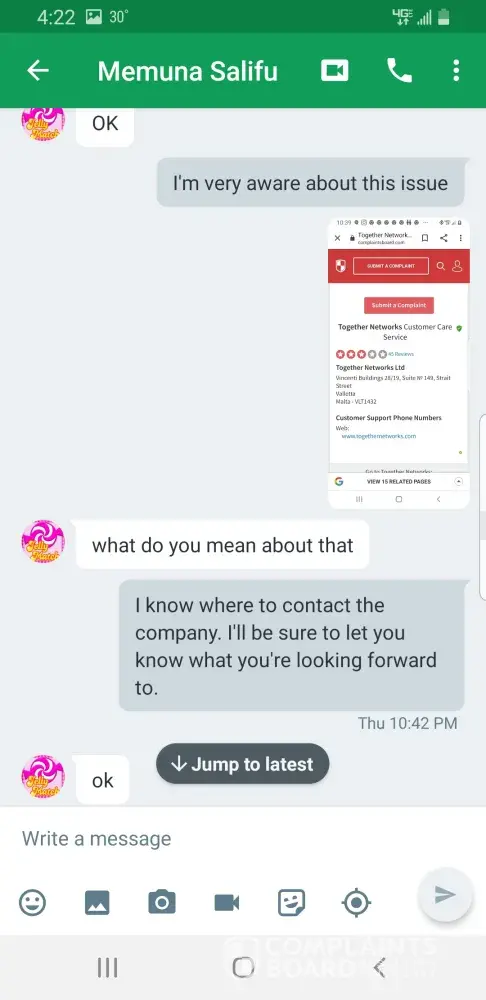Record a video message icon
The height and width of the screenshot is (1000, 486).
[x=226, y=902]
